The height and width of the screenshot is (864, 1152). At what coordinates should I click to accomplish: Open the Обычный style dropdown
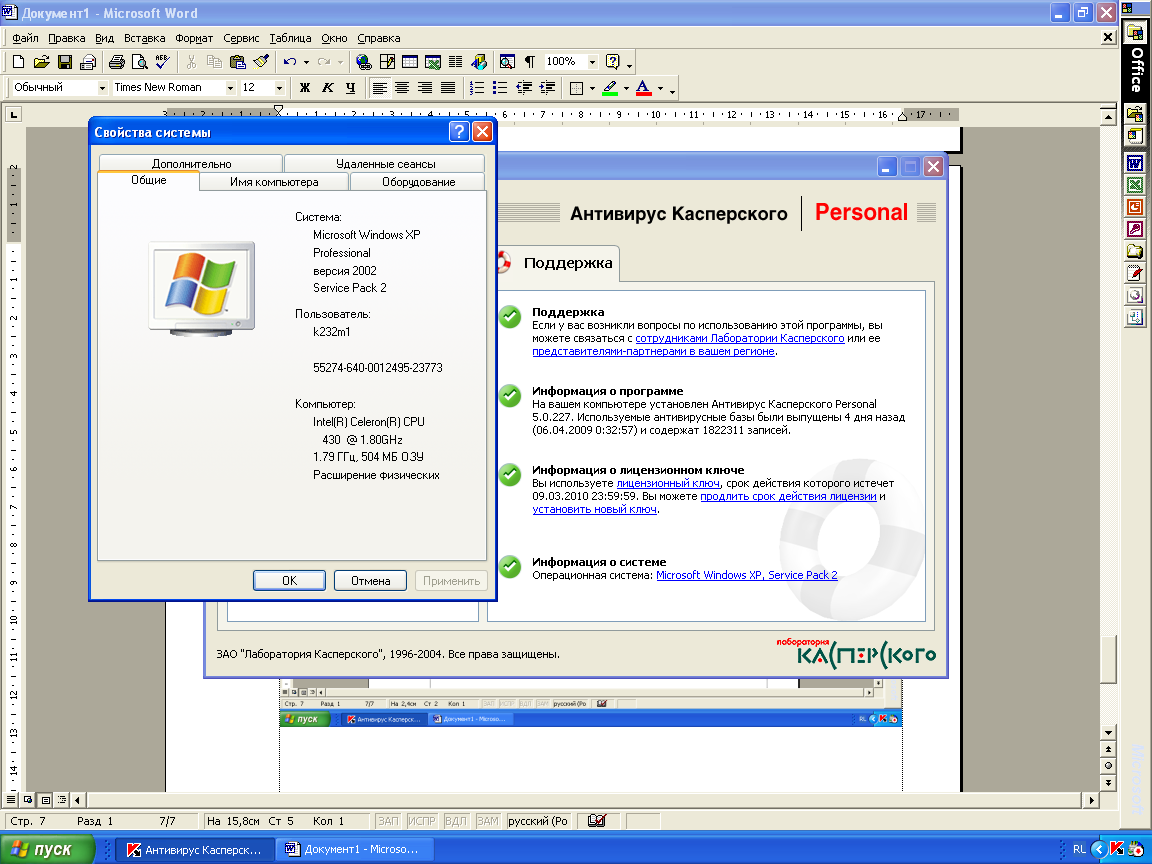[102, 88]
